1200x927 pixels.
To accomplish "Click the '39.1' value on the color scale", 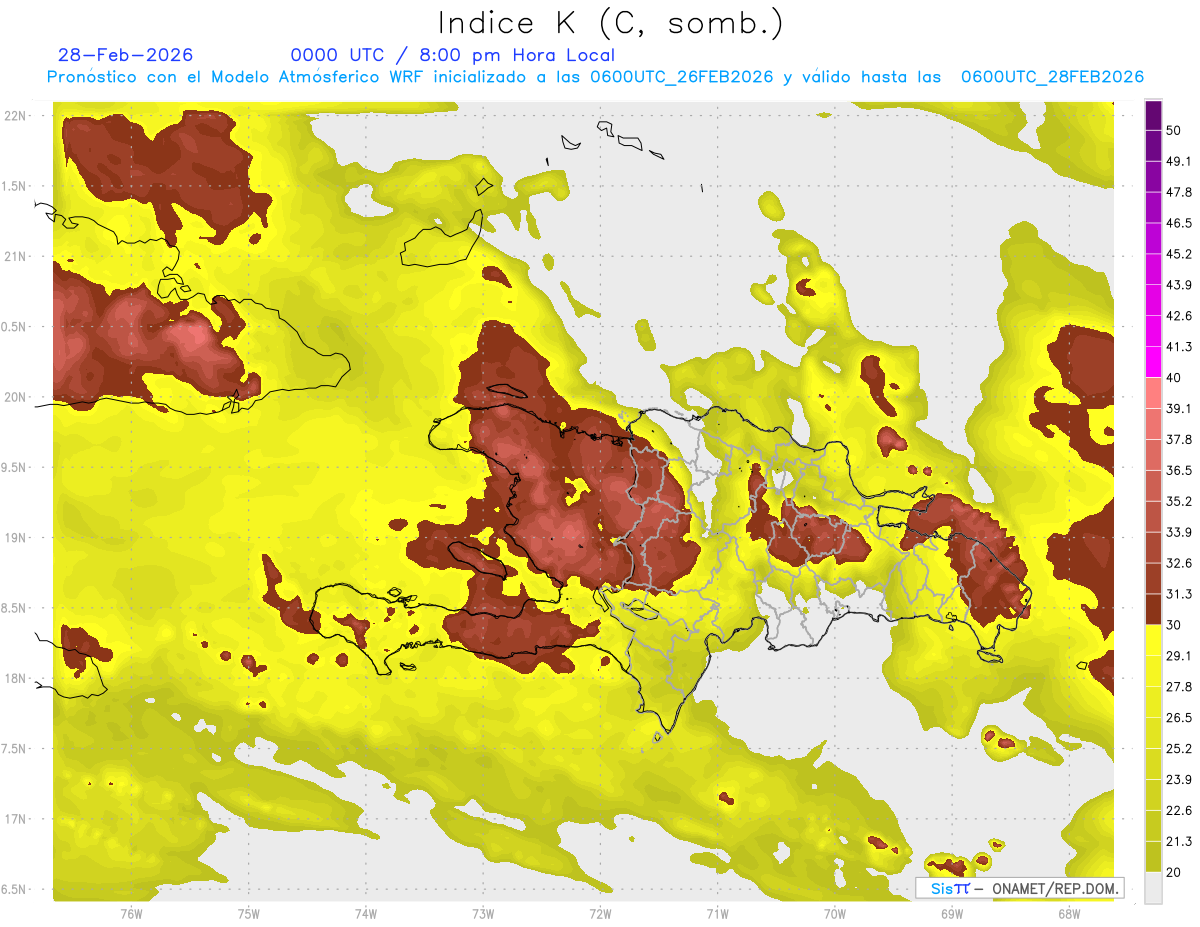I will coord(1179,408).
